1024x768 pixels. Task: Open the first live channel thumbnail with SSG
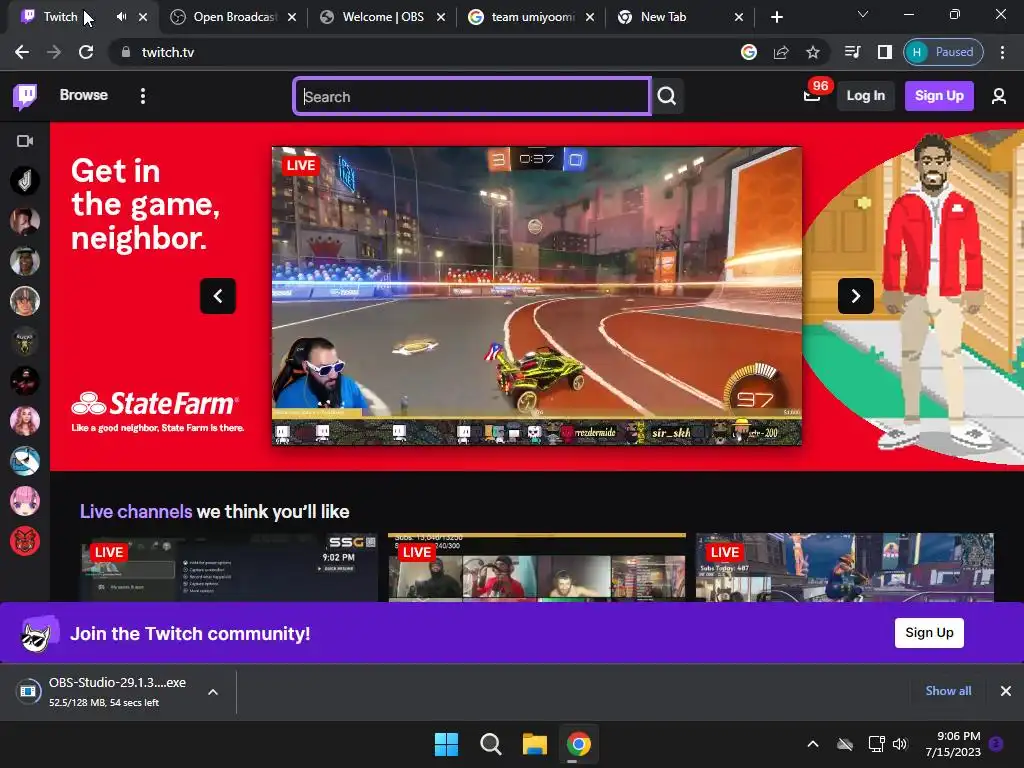229,567
